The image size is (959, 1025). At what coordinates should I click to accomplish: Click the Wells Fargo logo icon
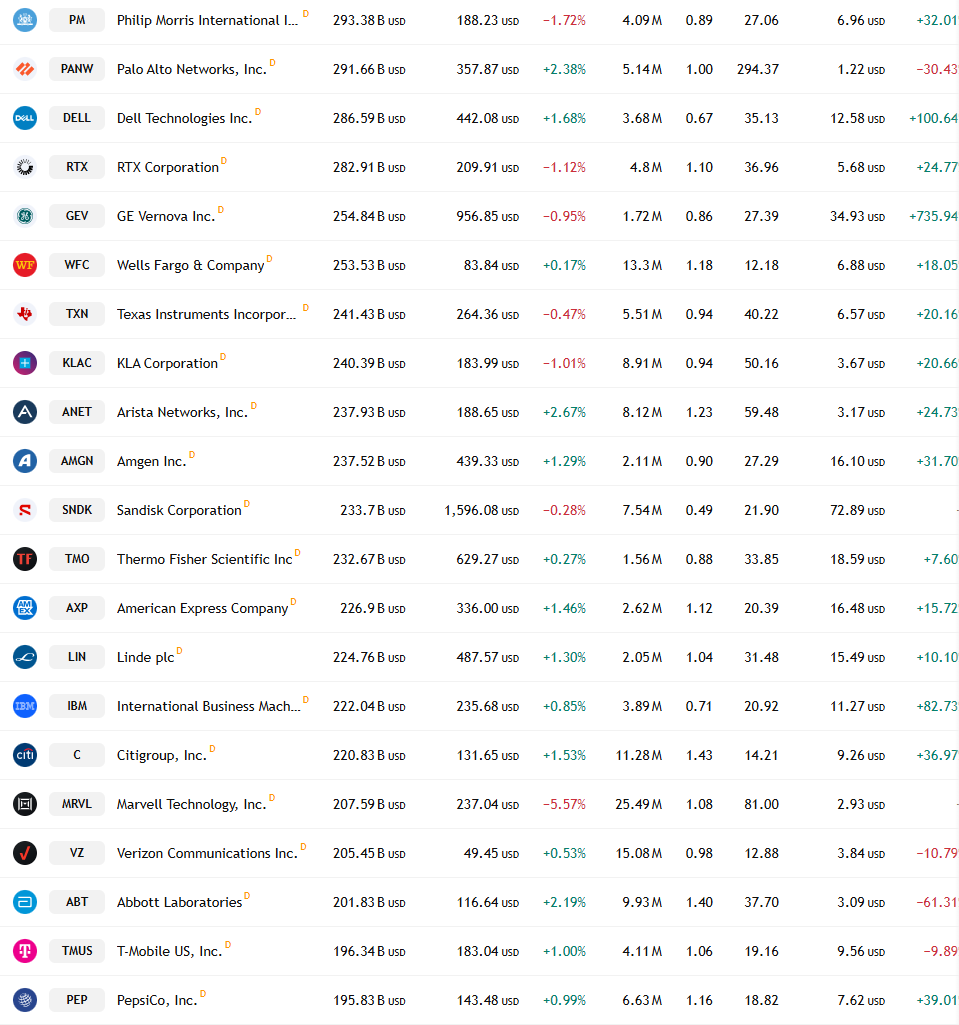tap(25, 265)
